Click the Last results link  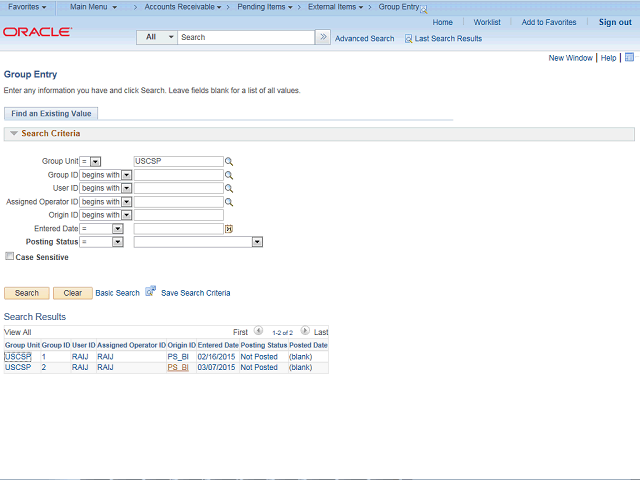[321, 332]
